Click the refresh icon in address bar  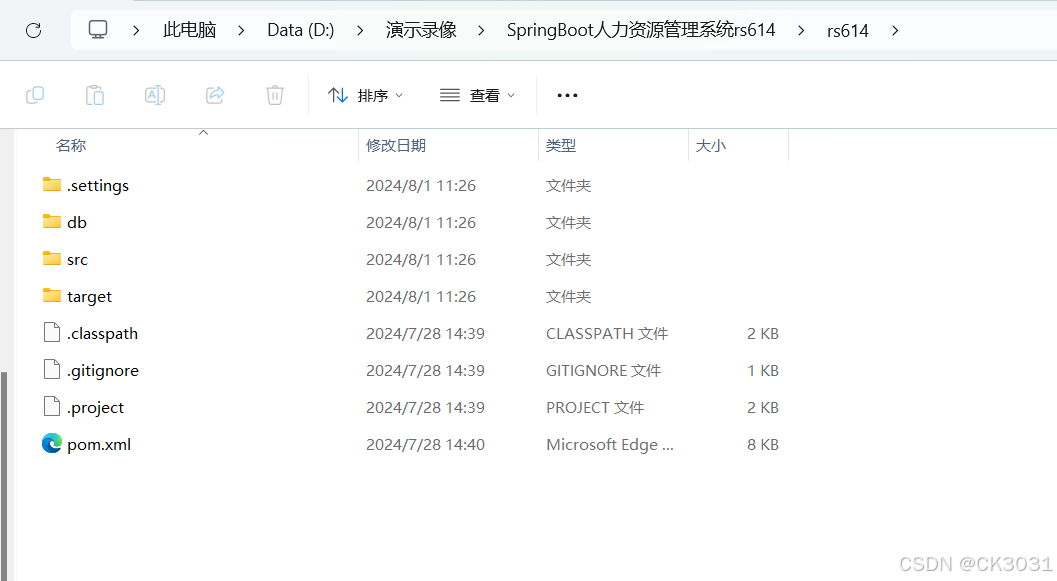pos(33,30)
